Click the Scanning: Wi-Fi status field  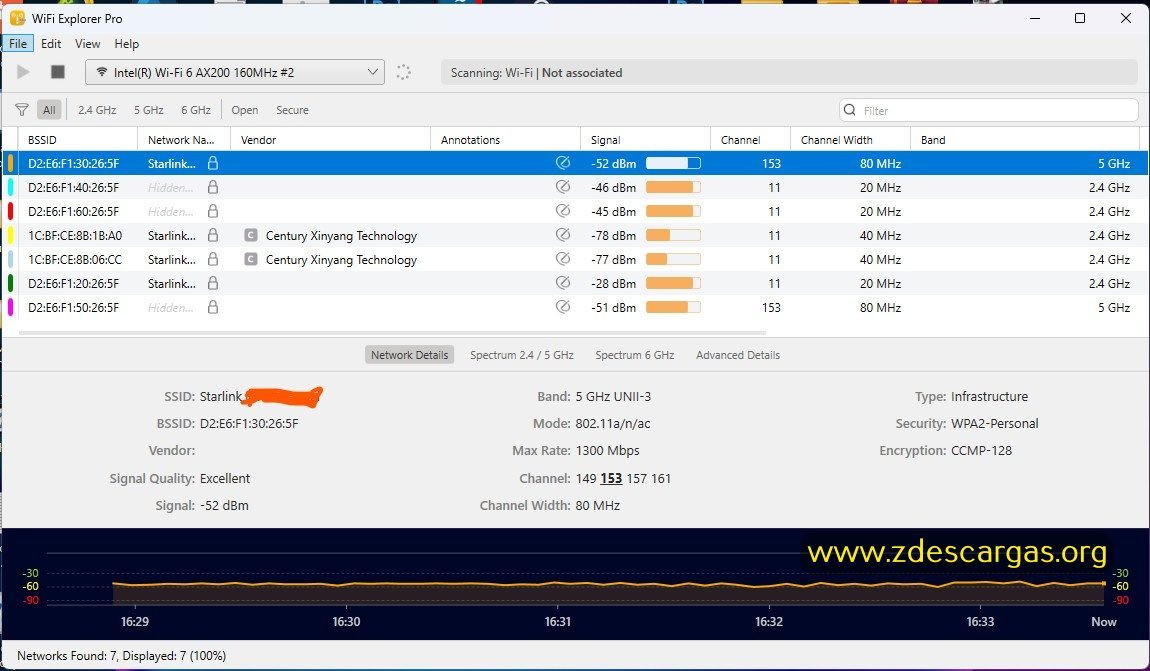click(789, 72)
